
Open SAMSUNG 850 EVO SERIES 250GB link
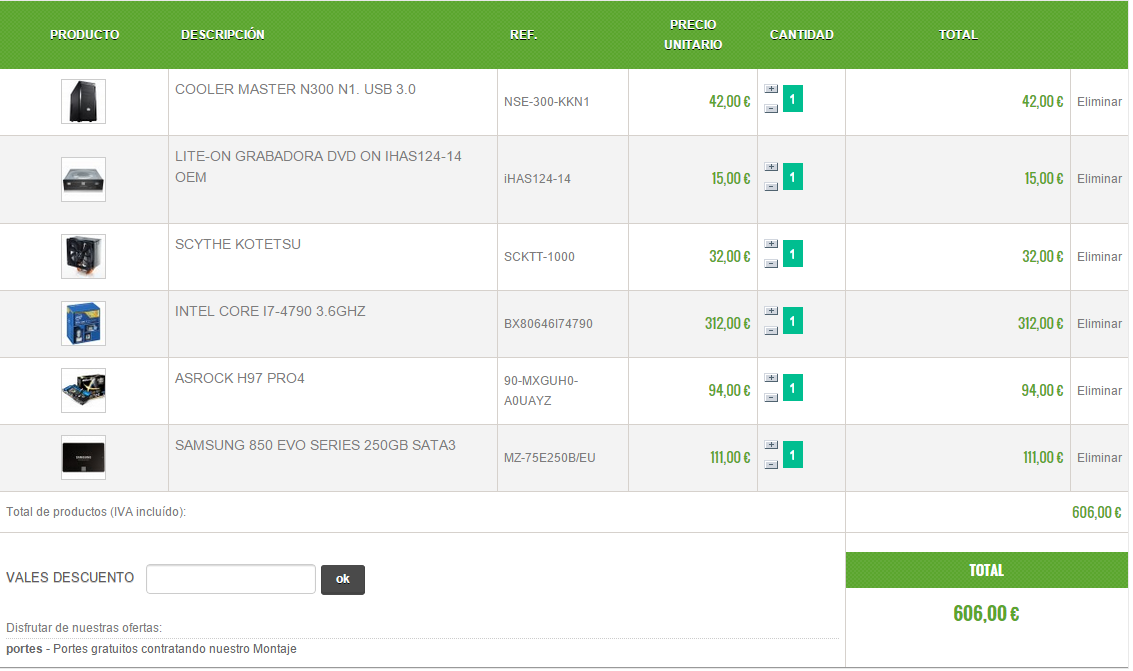(x=315, y=446)
